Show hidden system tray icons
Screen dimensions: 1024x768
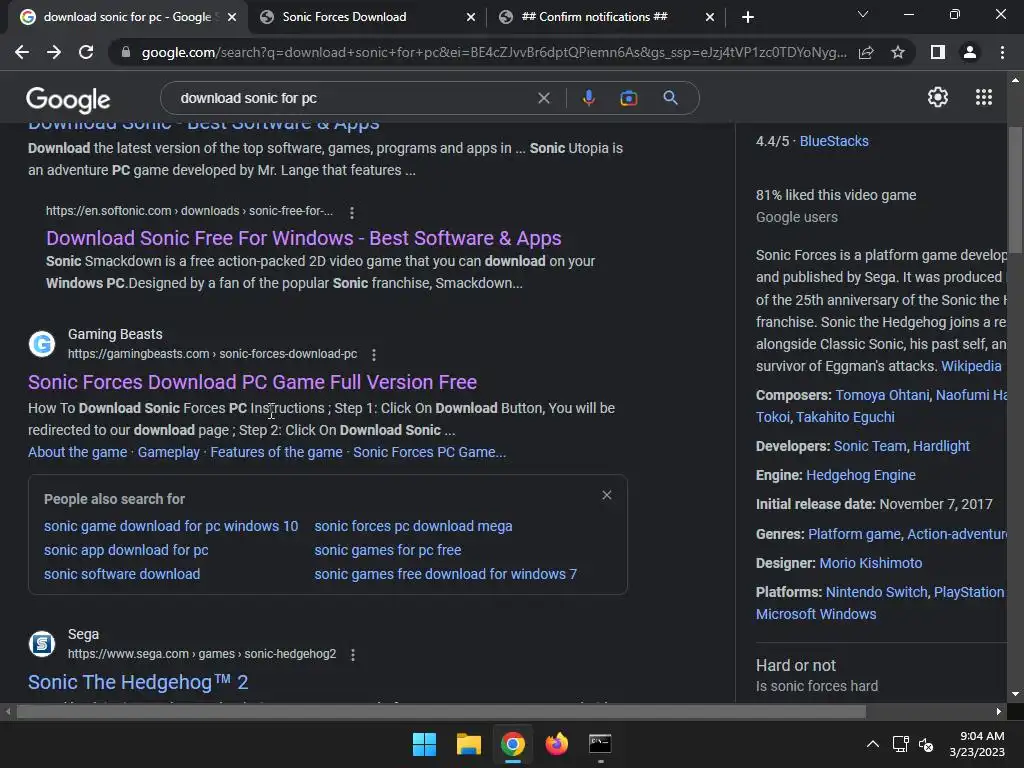tap(872, 744)
